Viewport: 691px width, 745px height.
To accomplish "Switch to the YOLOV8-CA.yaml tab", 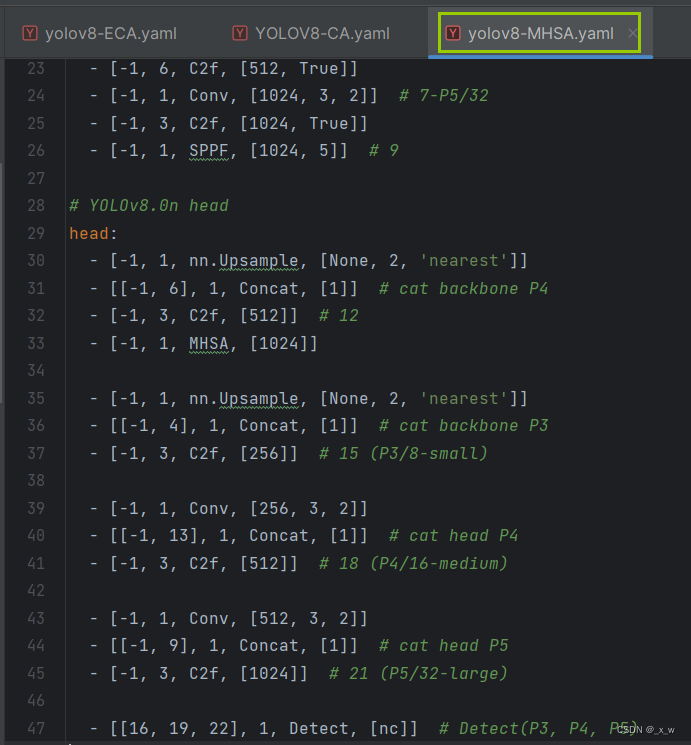I will click(x=311, y=33).
